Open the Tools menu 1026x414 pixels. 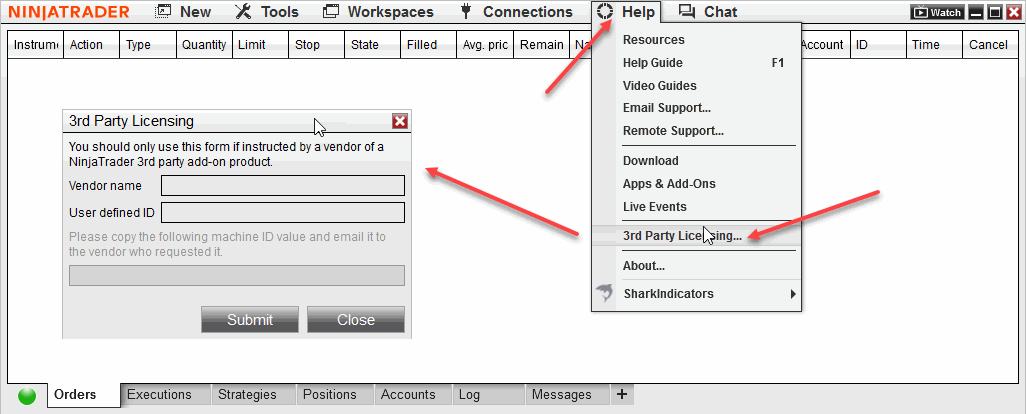coord(267,12)
